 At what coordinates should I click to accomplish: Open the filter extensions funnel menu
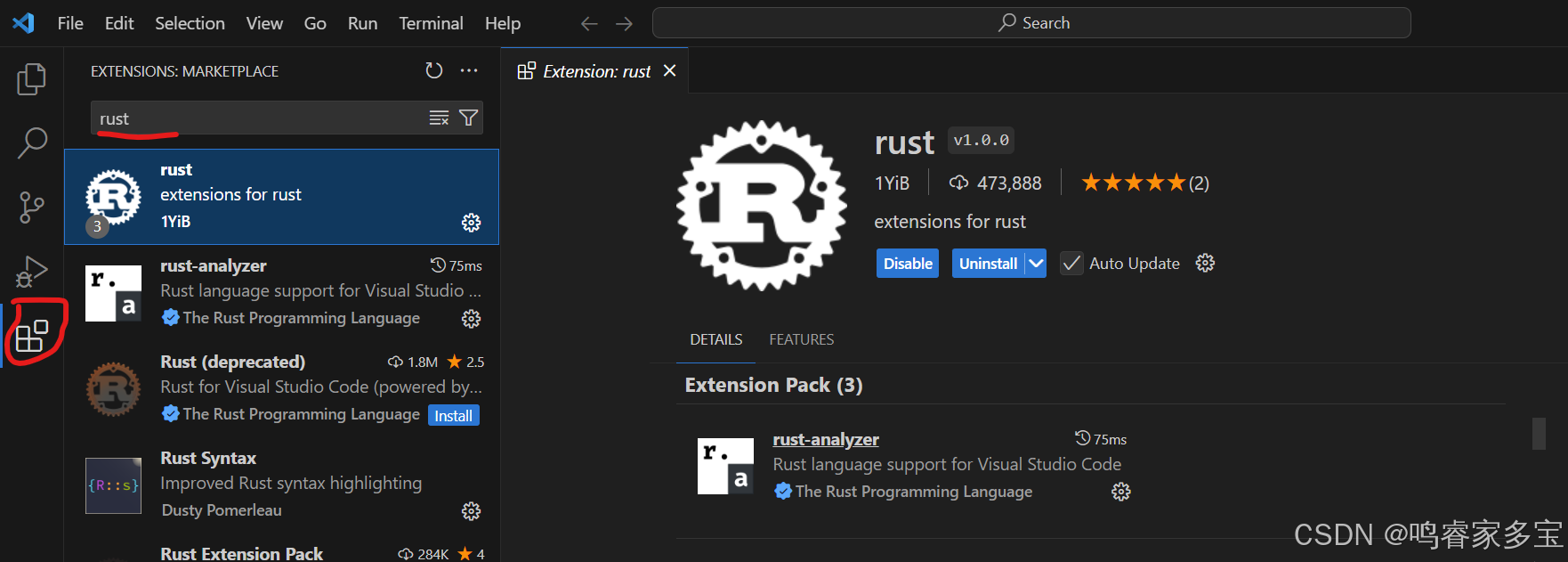click(468, 118)
